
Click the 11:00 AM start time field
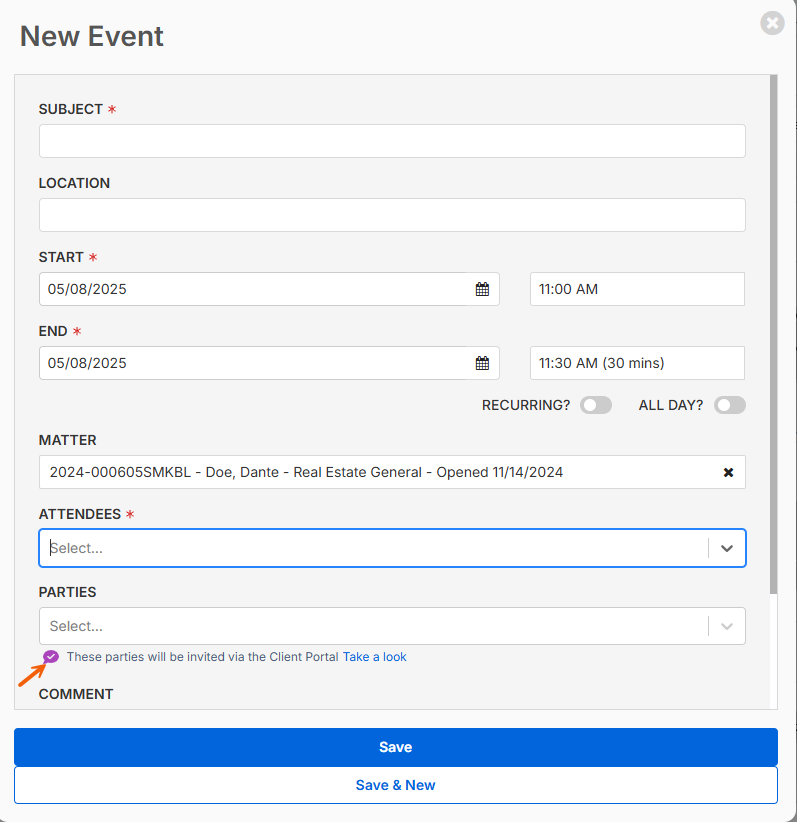tap(637, 289)
